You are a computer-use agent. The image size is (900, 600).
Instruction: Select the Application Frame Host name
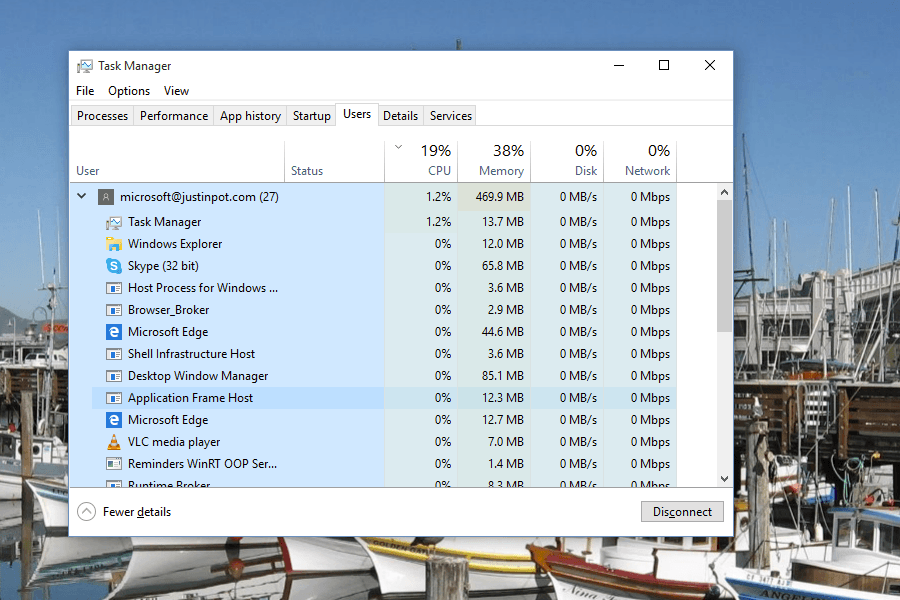coord(190,398)
